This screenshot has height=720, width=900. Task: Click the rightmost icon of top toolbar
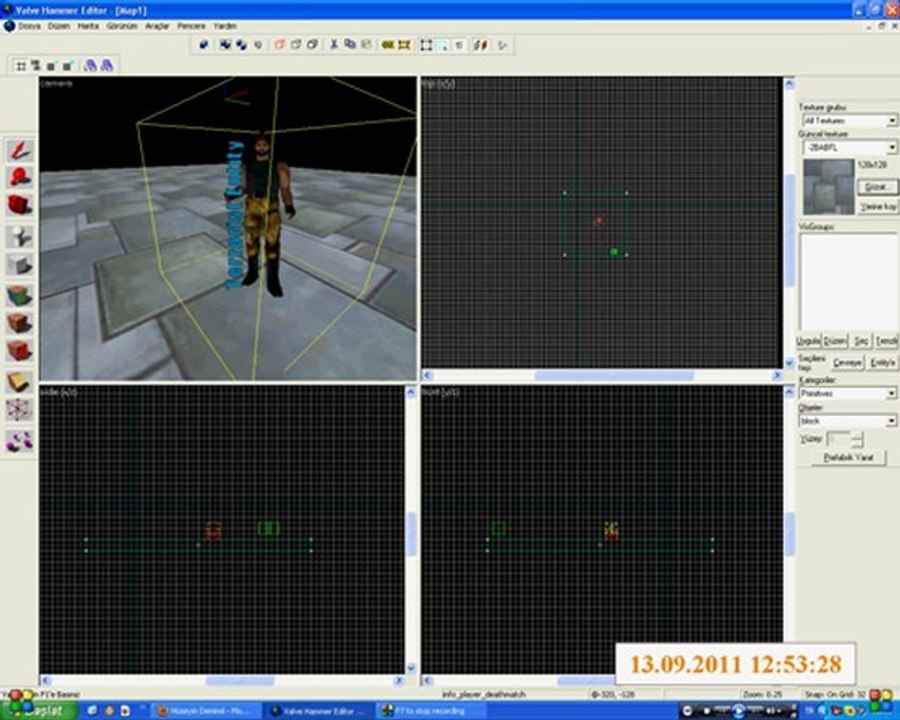(503, 45)
